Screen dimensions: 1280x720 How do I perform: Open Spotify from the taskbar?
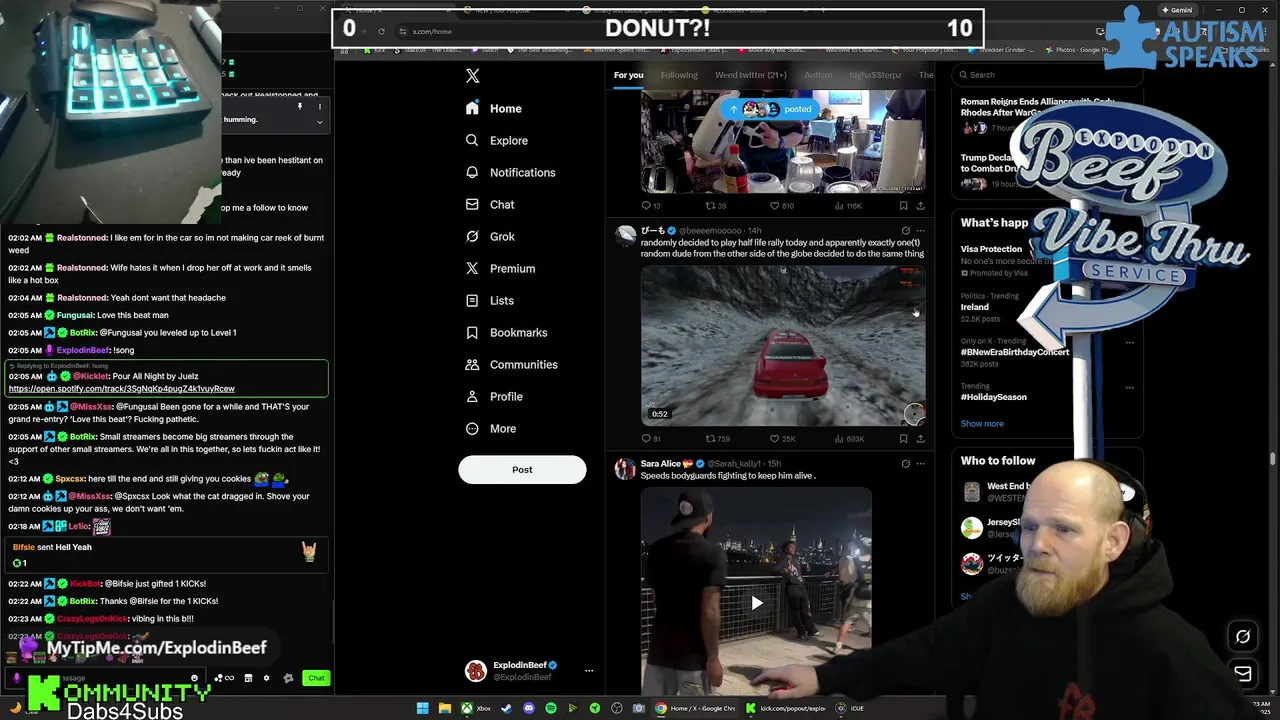(x=551, y=708)
